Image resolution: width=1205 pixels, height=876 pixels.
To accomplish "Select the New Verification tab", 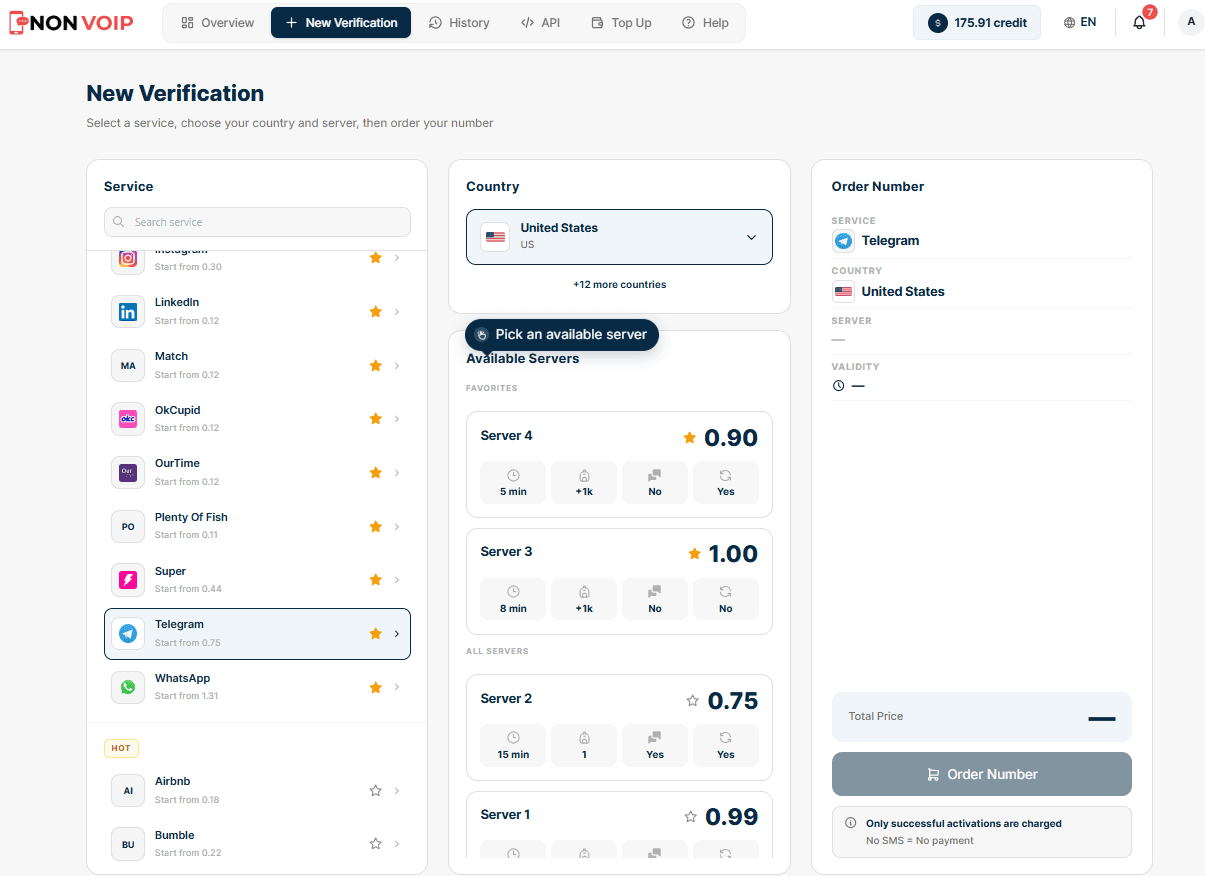I will point(341,22).
